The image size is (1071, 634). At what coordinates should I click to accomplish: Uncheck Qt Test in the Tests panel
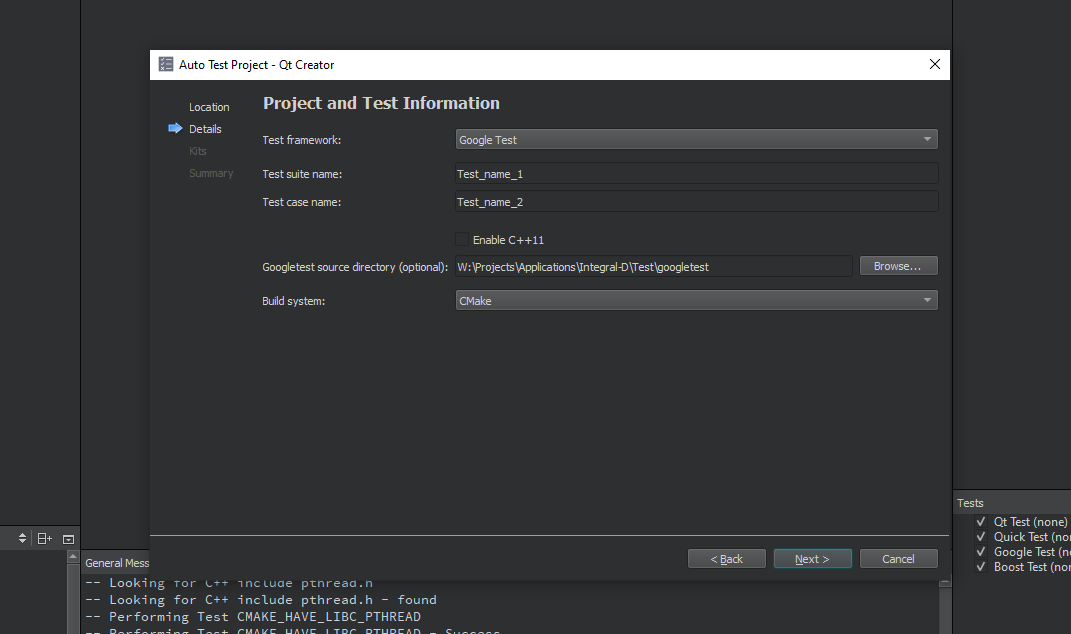click(981, 522)
